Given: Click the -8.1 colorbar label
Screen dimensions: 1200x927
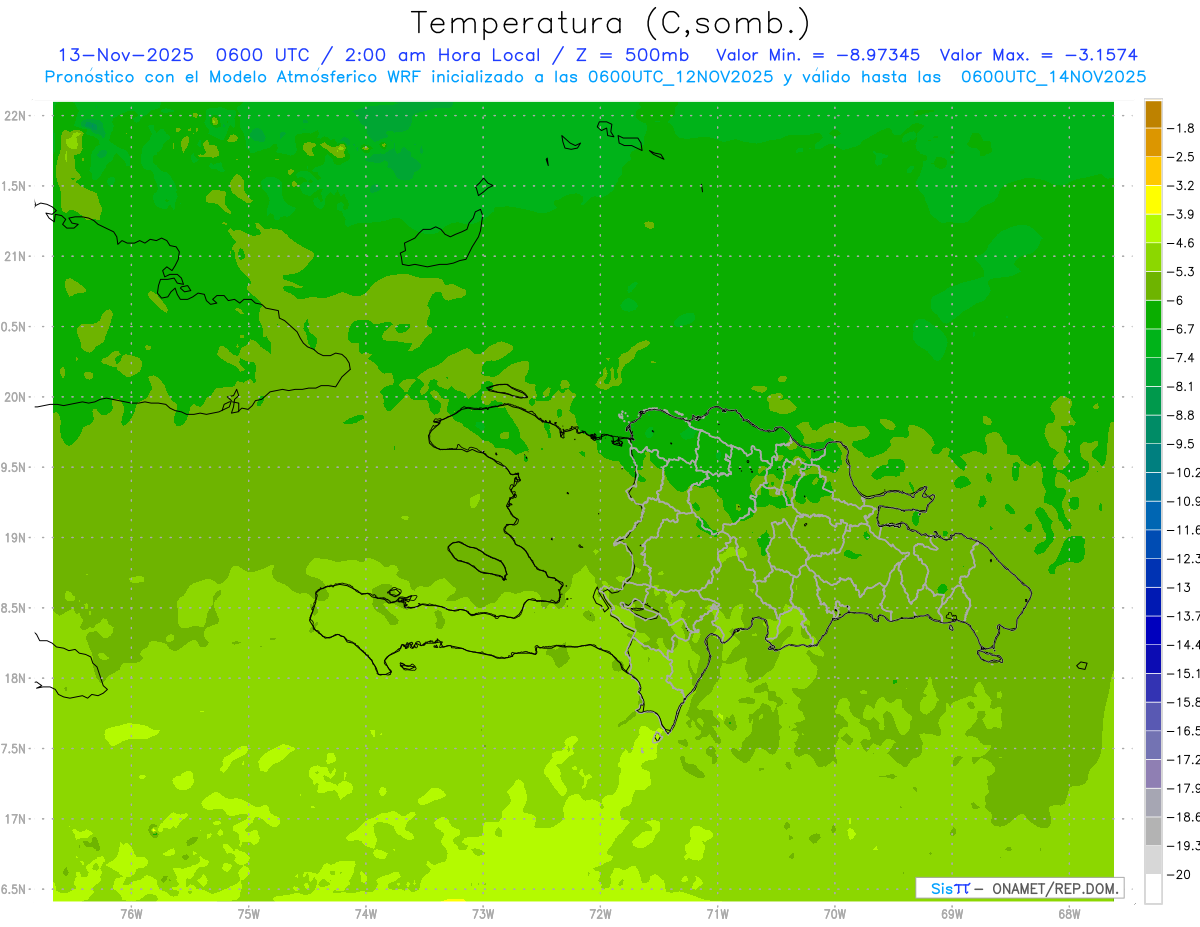Looking at the screenshot, I should tap(1182, 386).
